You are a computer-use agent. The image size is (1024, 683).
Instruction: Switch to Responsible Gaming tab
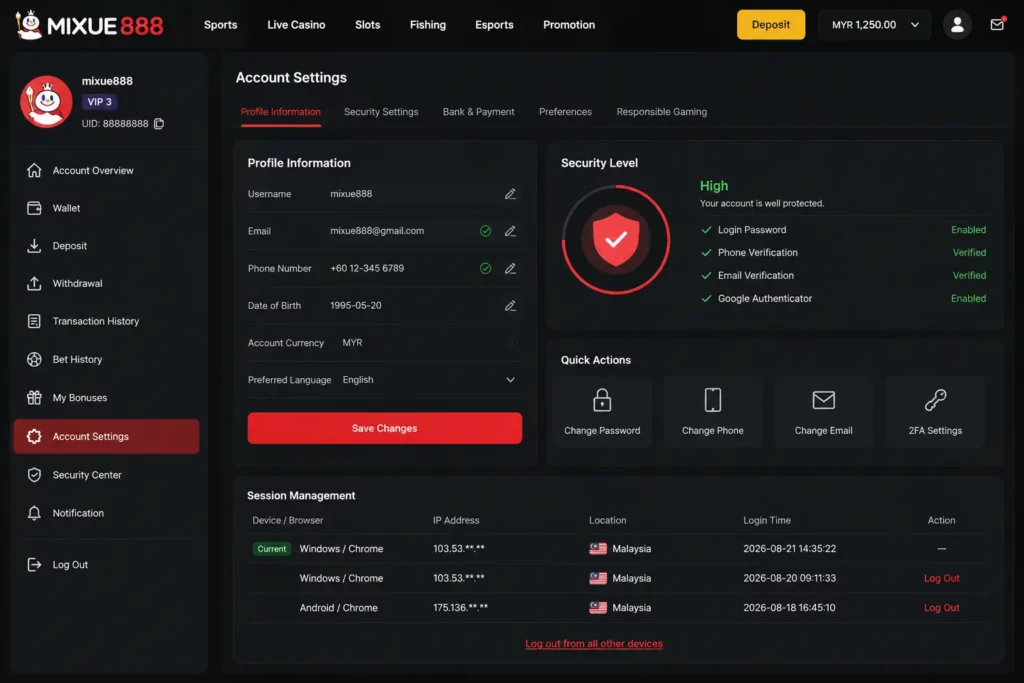click(x=662, y=112)
